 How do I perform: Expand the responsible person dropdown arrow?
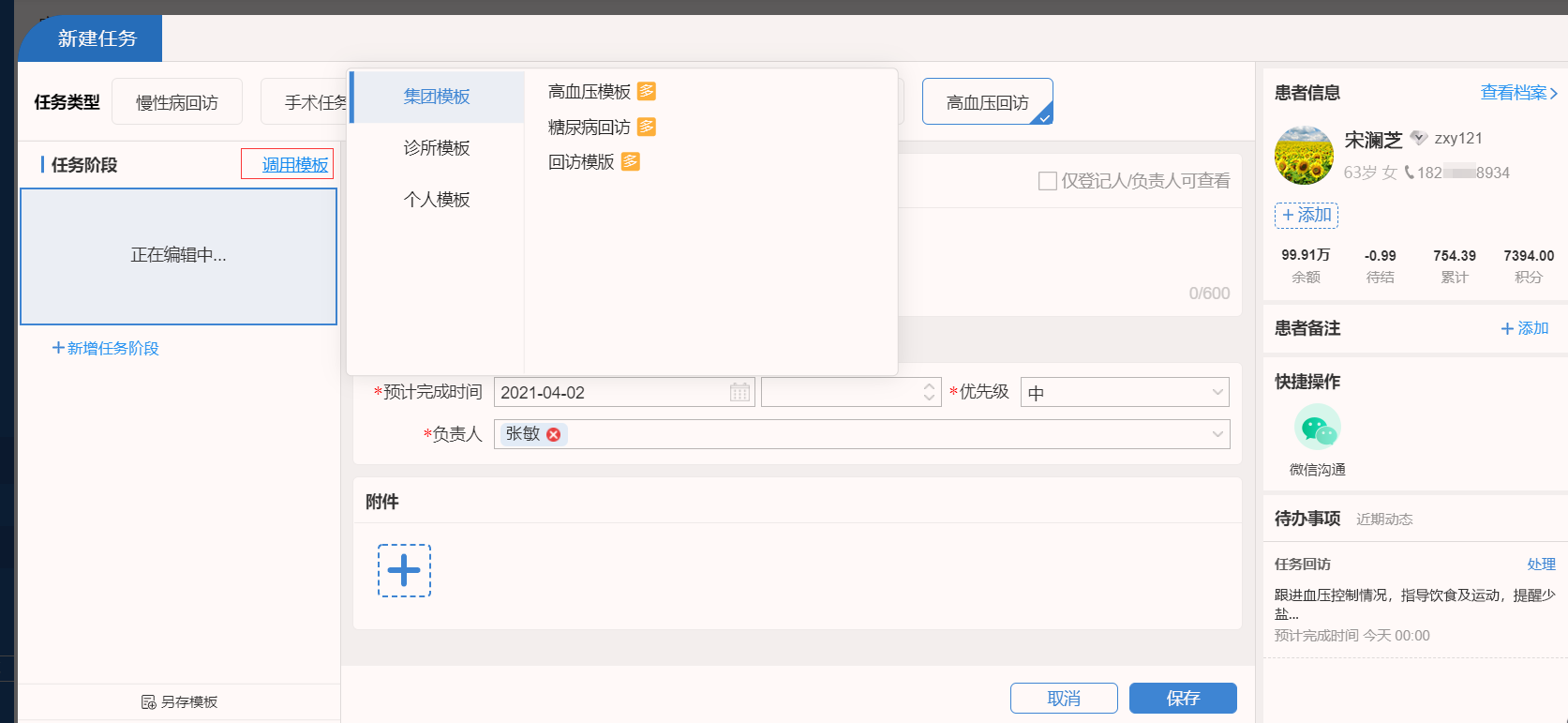click(x=1217, y=434)
